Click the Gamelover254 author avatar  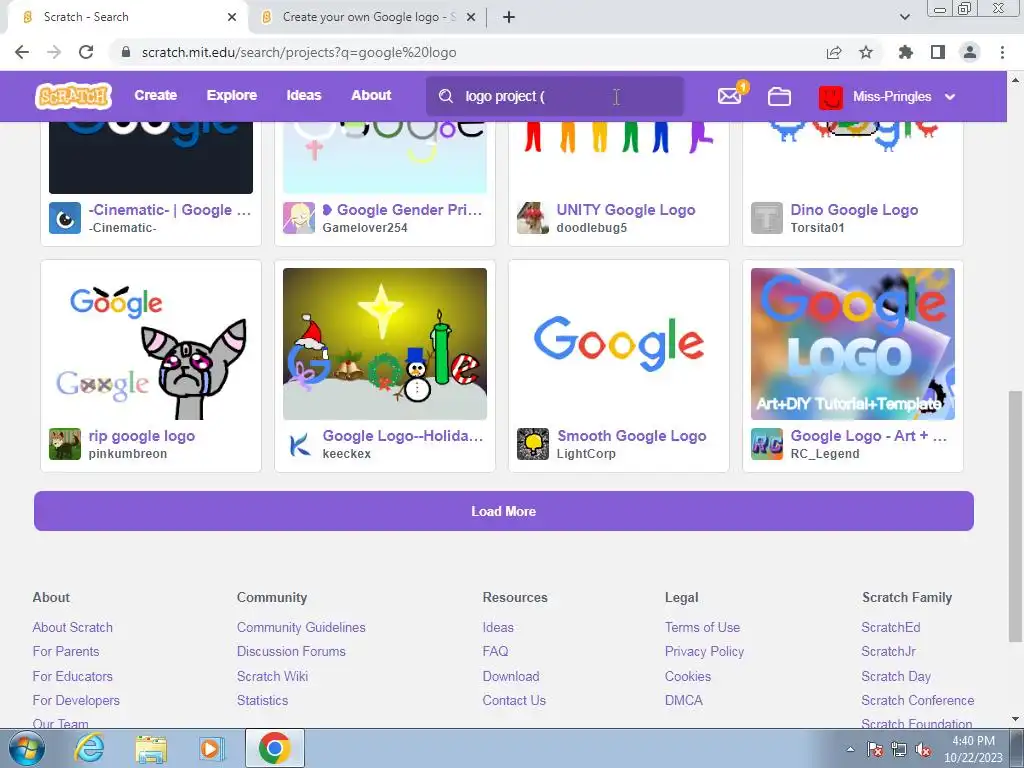[299, 218]
